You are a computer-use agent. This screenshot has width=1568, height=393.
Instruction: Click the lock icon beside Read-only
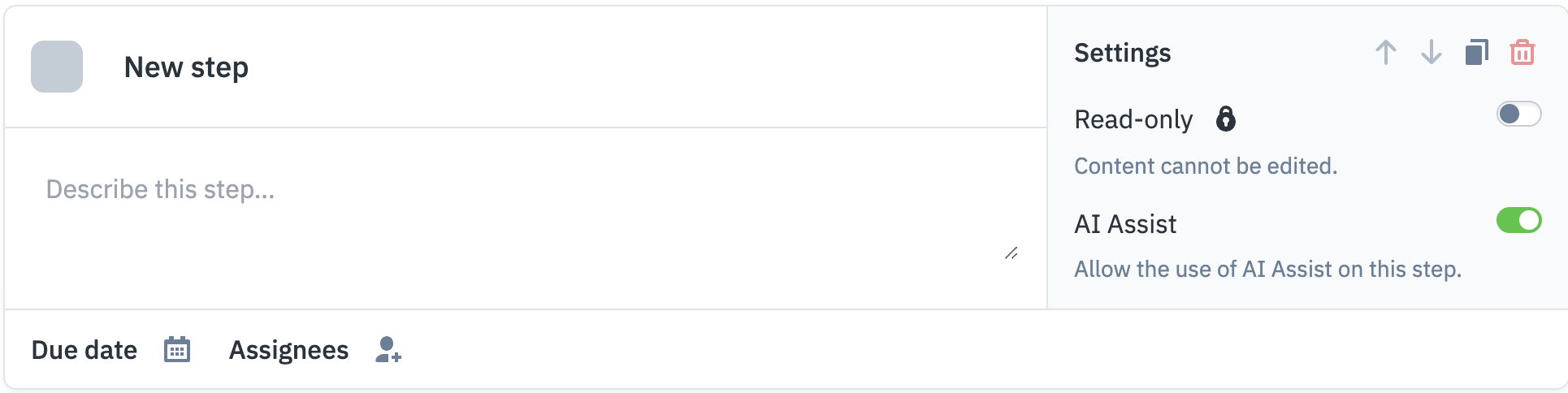(1225, 119)
